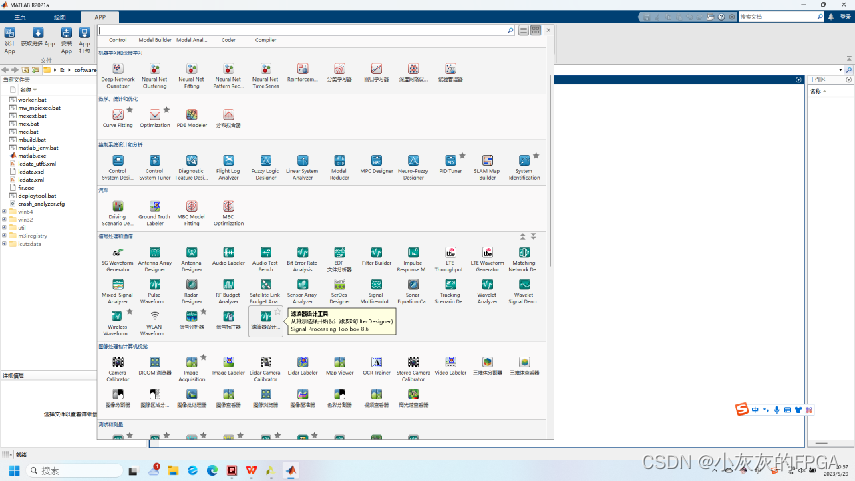Click the App 打包 button
Viewport: 855px width, 481px height.
click(x=84, y=40)
